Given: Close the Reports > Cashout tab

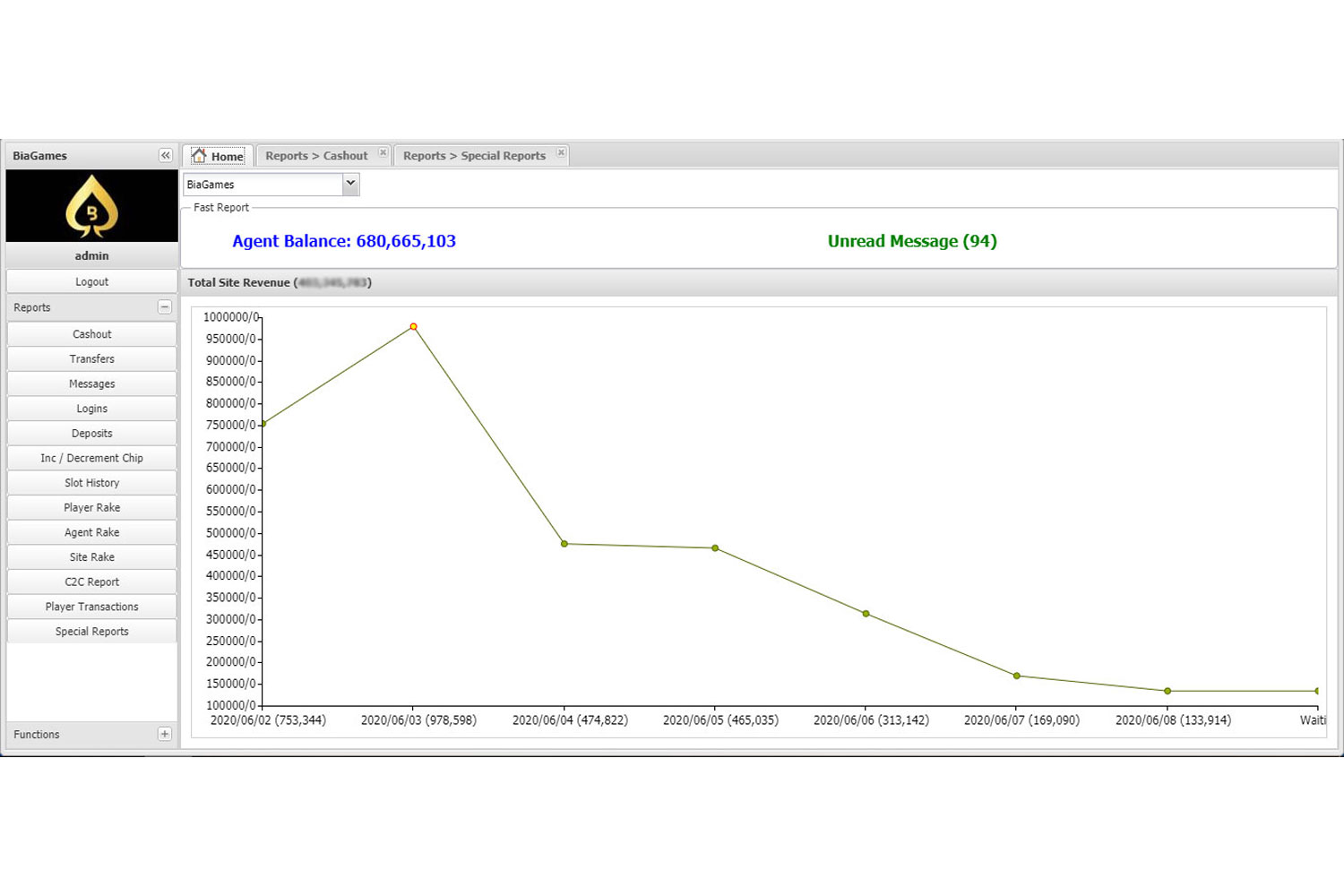Looking at the screenshot, I should coord(383,153).
